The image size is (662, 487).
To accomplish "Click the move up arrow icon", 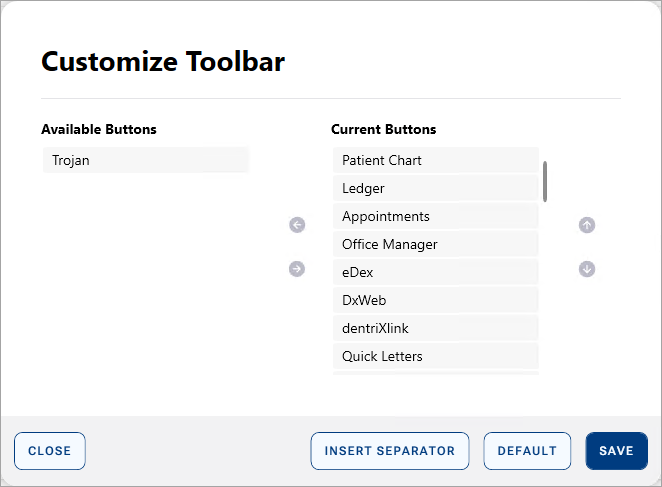I will pyautogui.click(x=587, y=225).
